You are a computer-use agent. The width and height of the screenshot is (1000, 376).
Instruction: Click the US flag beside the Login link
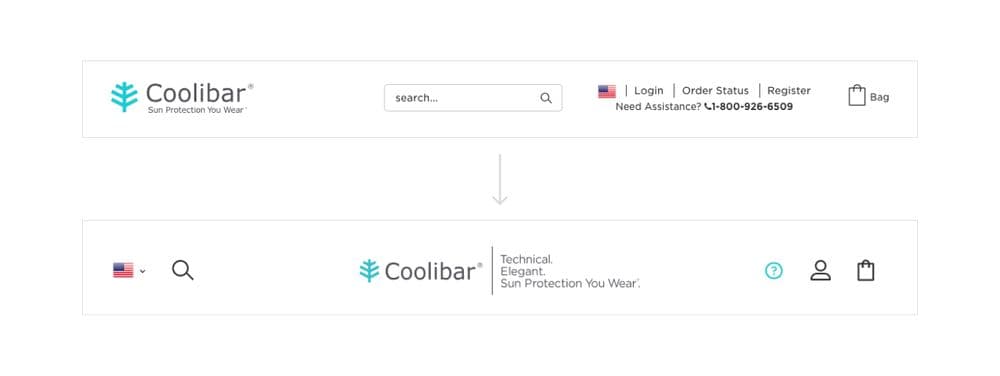pyautogui.click(x=607, y=91)
